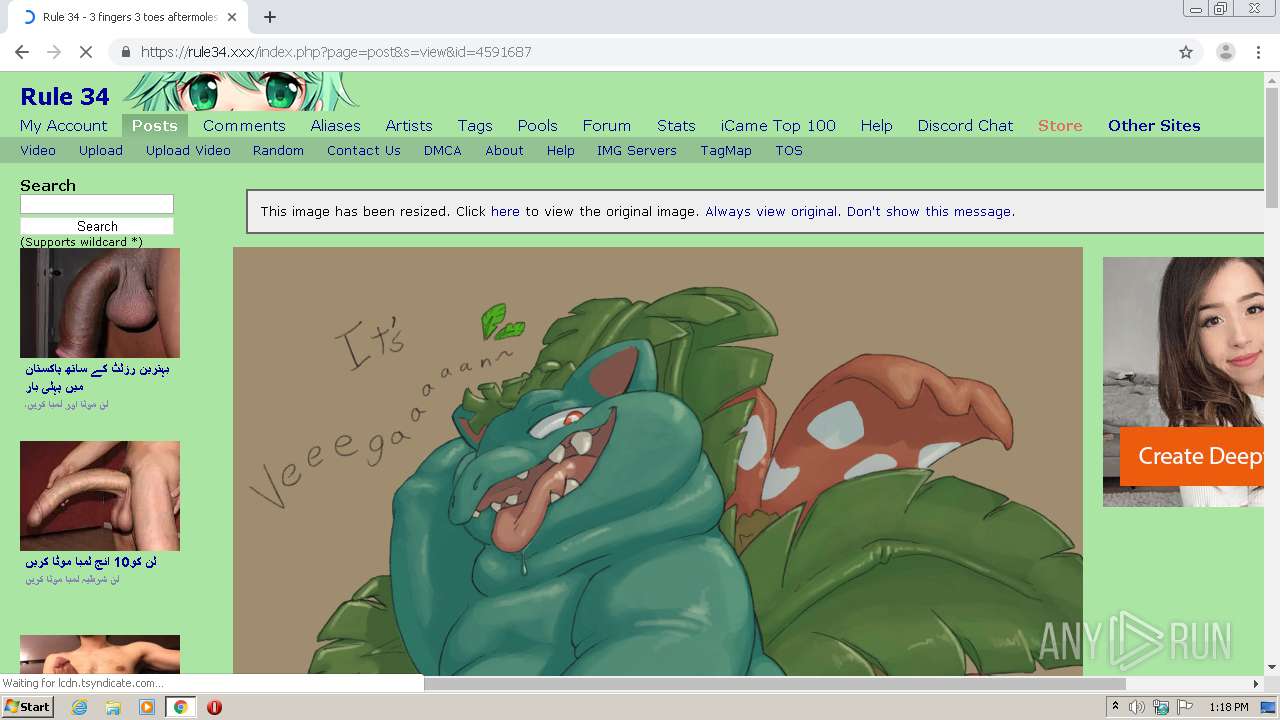Image resolution: width=1280 pixels, height=720 pixels.
Task: Open Other Sites link
Action: tap(1154, 125)
